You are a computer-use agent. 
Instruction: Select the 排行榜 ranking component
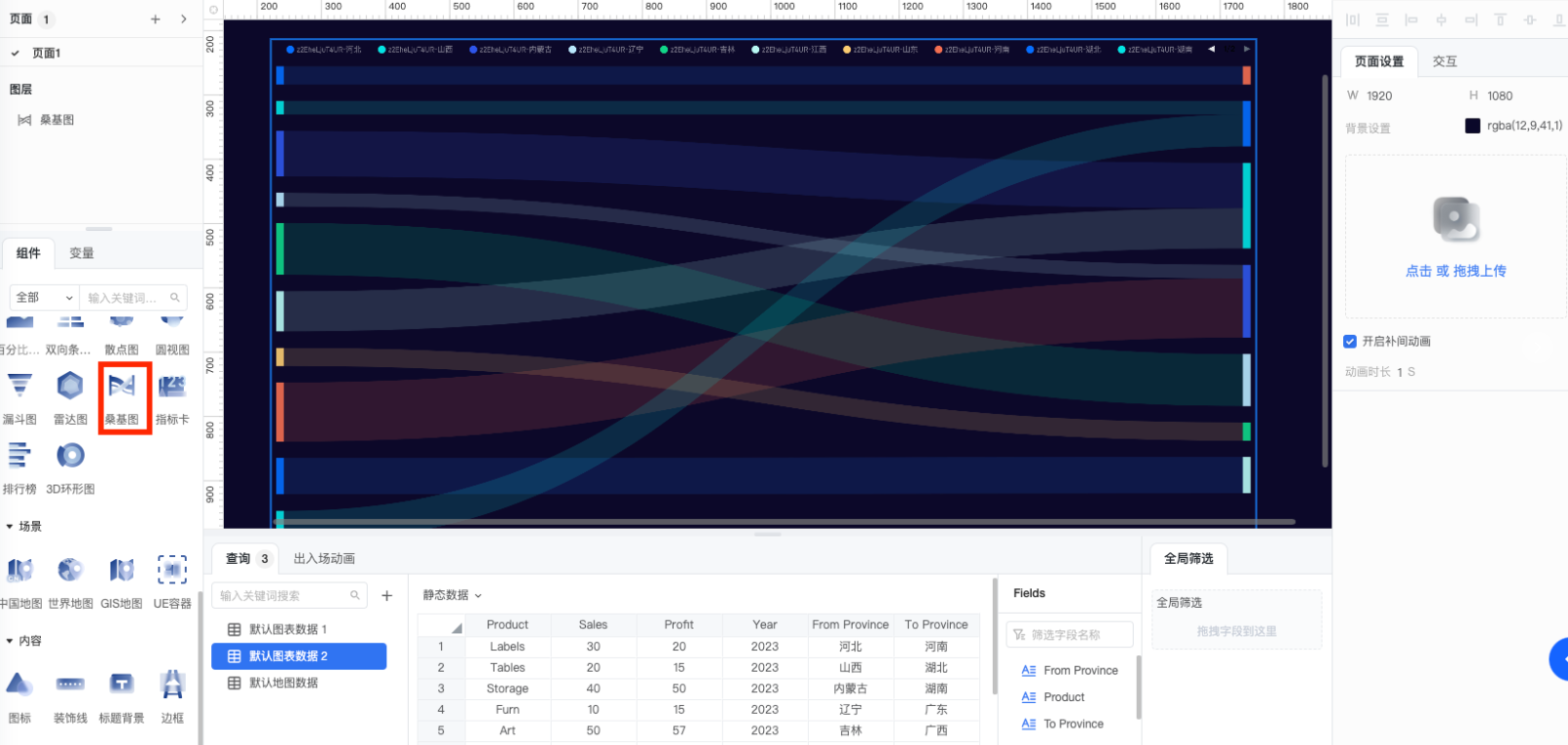[x=19, y=467]
